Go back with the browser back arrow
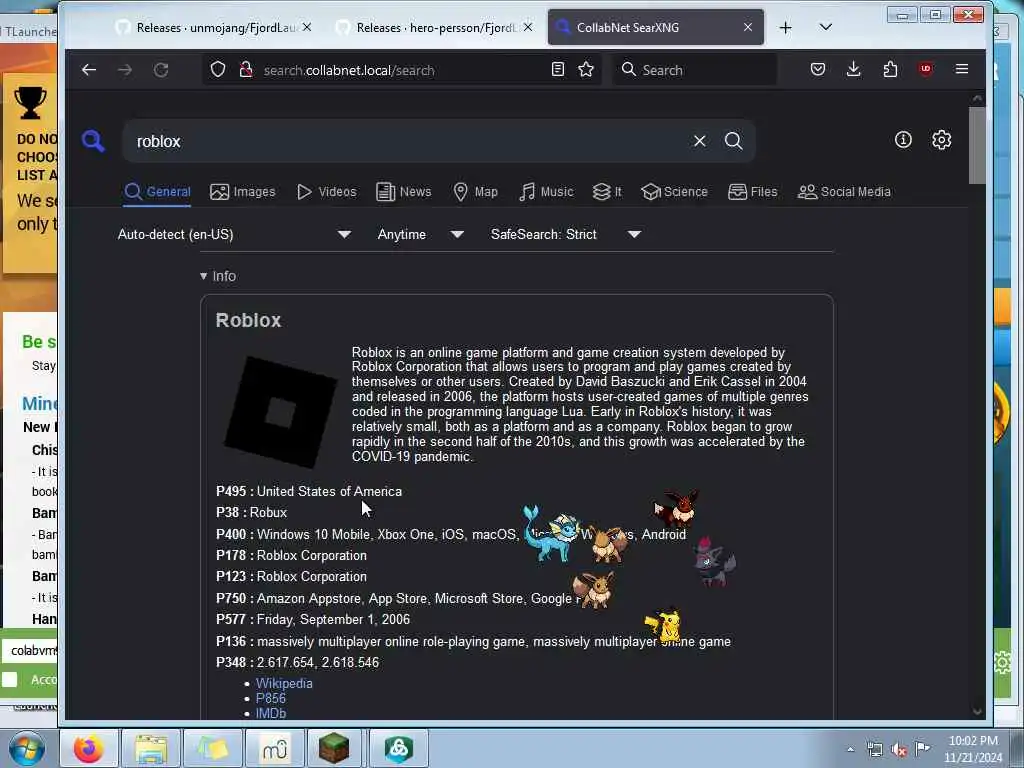Image resolution: width=1024 pixels, height=768 pixels. [x=89, y=70]
